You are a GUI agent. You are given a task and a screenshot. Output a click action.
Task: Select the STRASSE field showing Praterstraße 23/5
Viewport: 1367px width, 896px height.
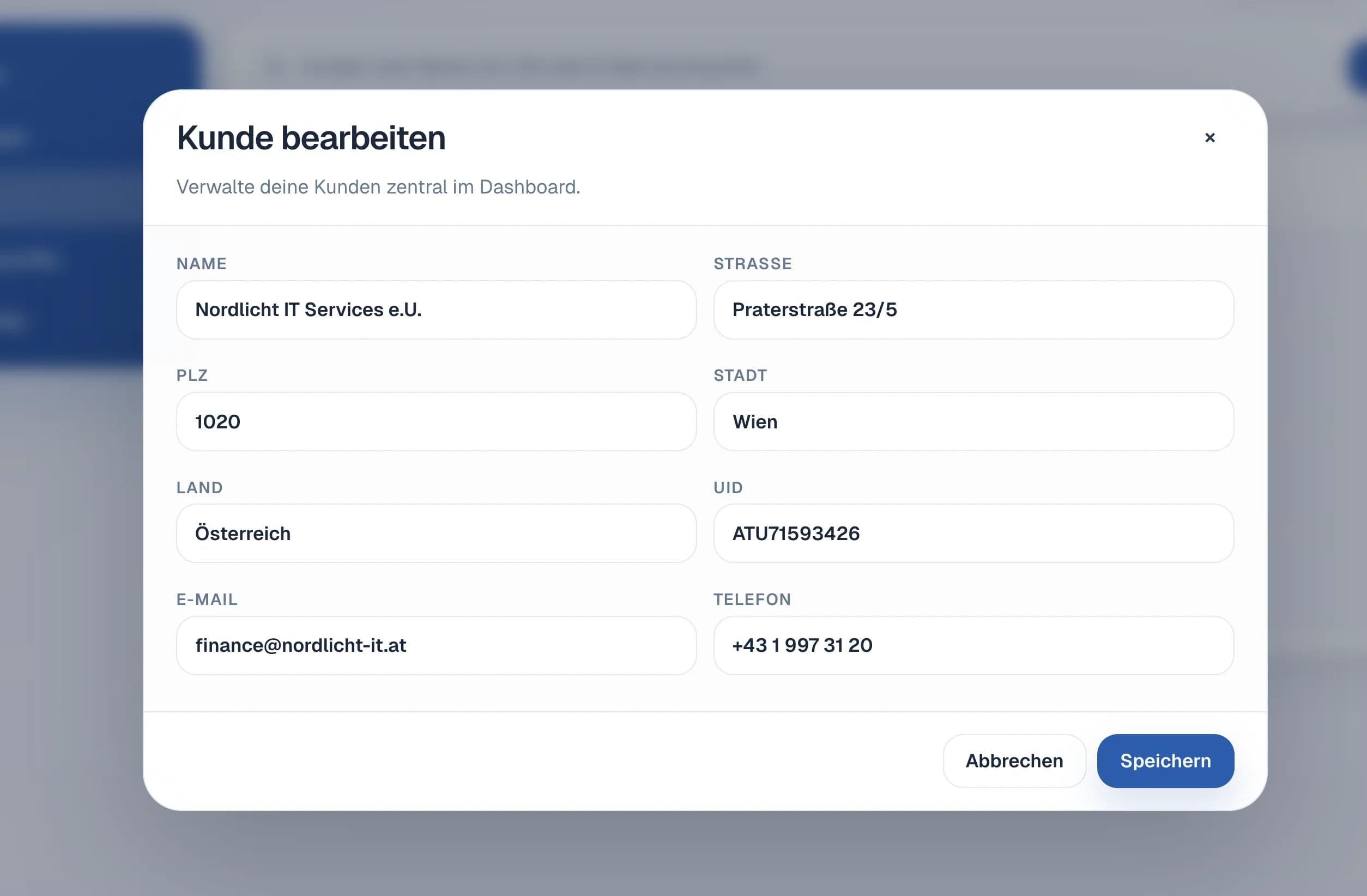[x=973, y=310]
